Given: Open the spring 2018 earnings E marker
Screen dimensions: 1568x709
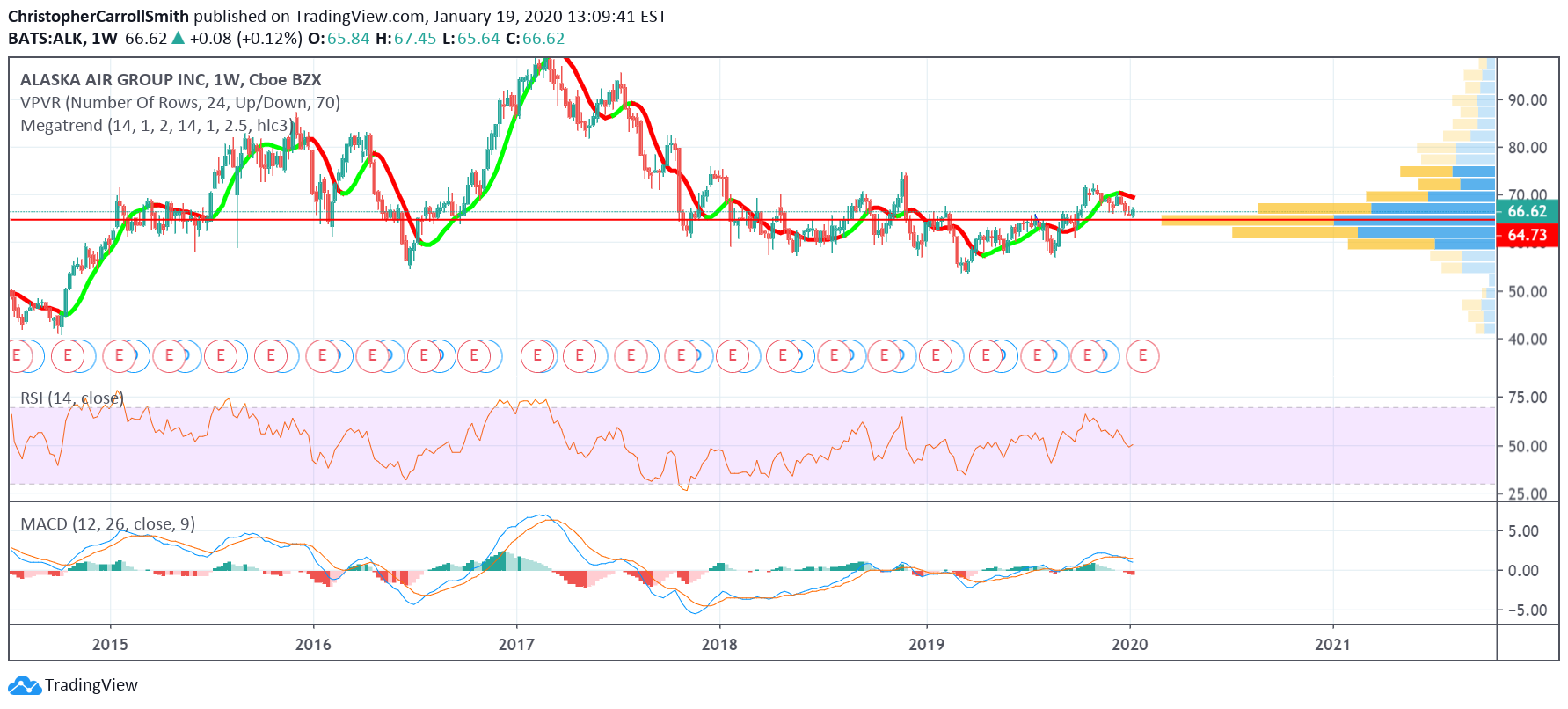Looking at the screenshot, I should [x=783, y=356].
